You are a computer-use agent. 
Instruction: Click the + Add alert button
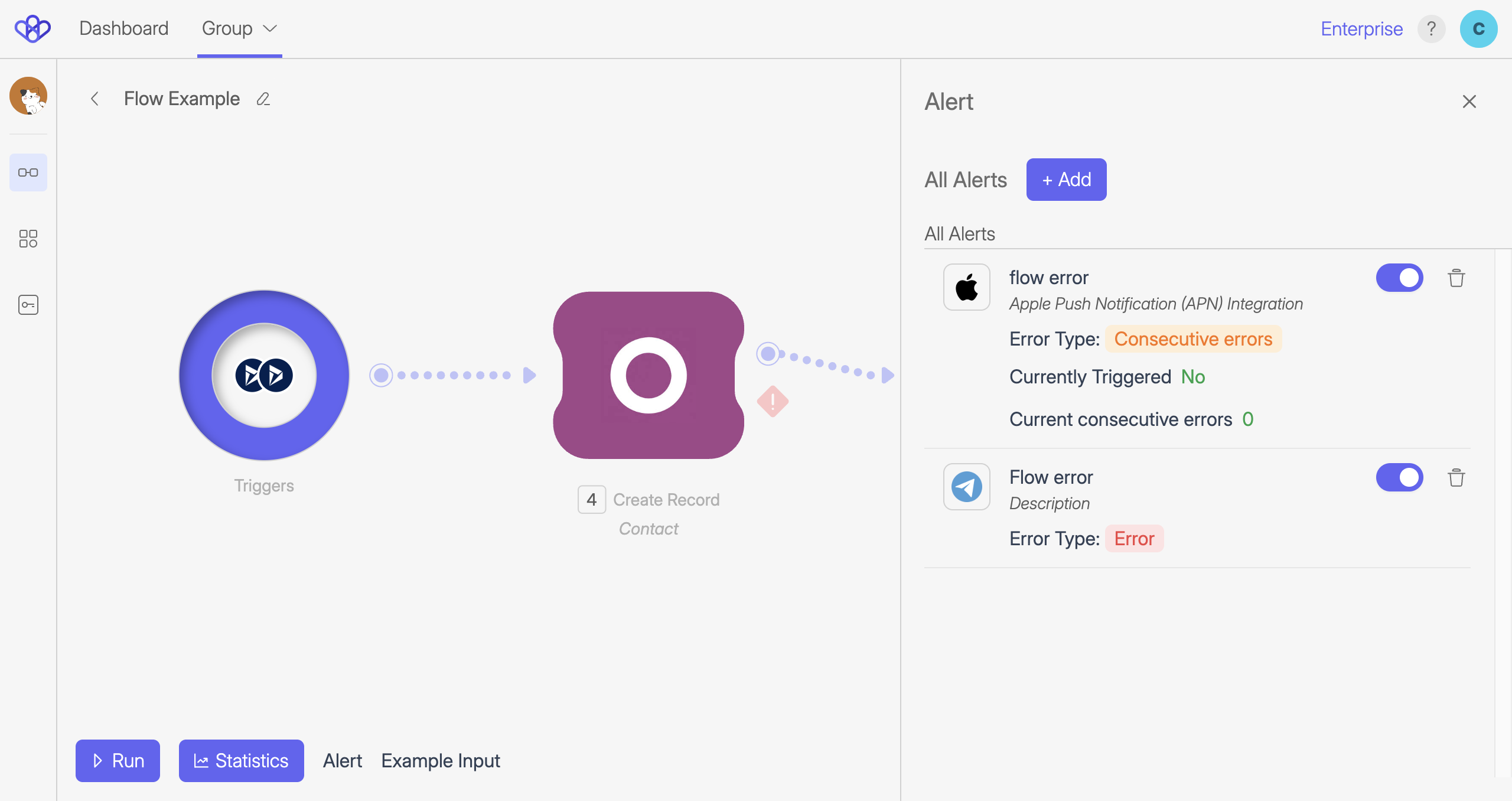[x=1066, y=180]
